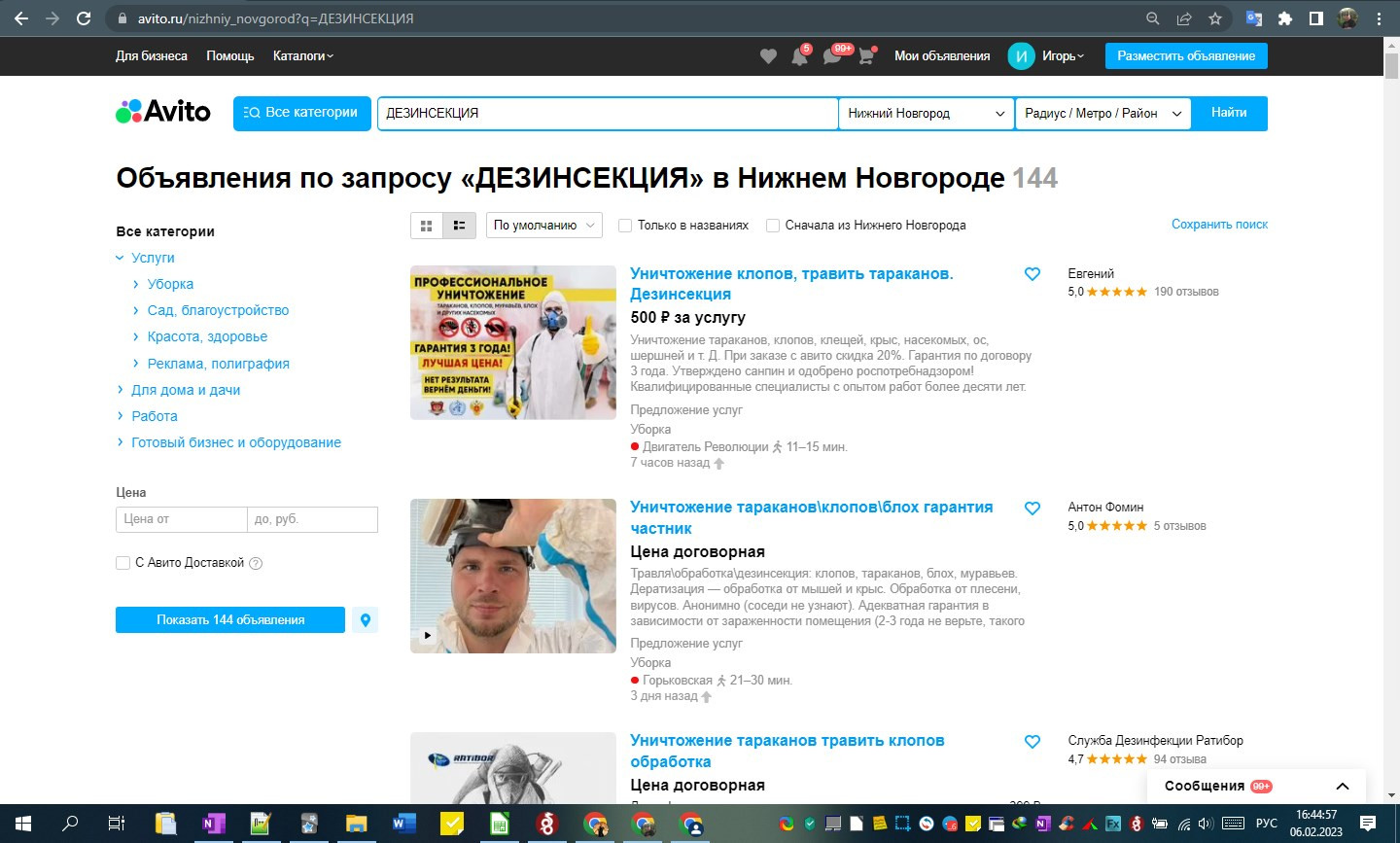Image resolution: width=1400 pixels, height=843 pixels.
Task: Open Windows notification center icon
Action: [x=1368, y=824]
